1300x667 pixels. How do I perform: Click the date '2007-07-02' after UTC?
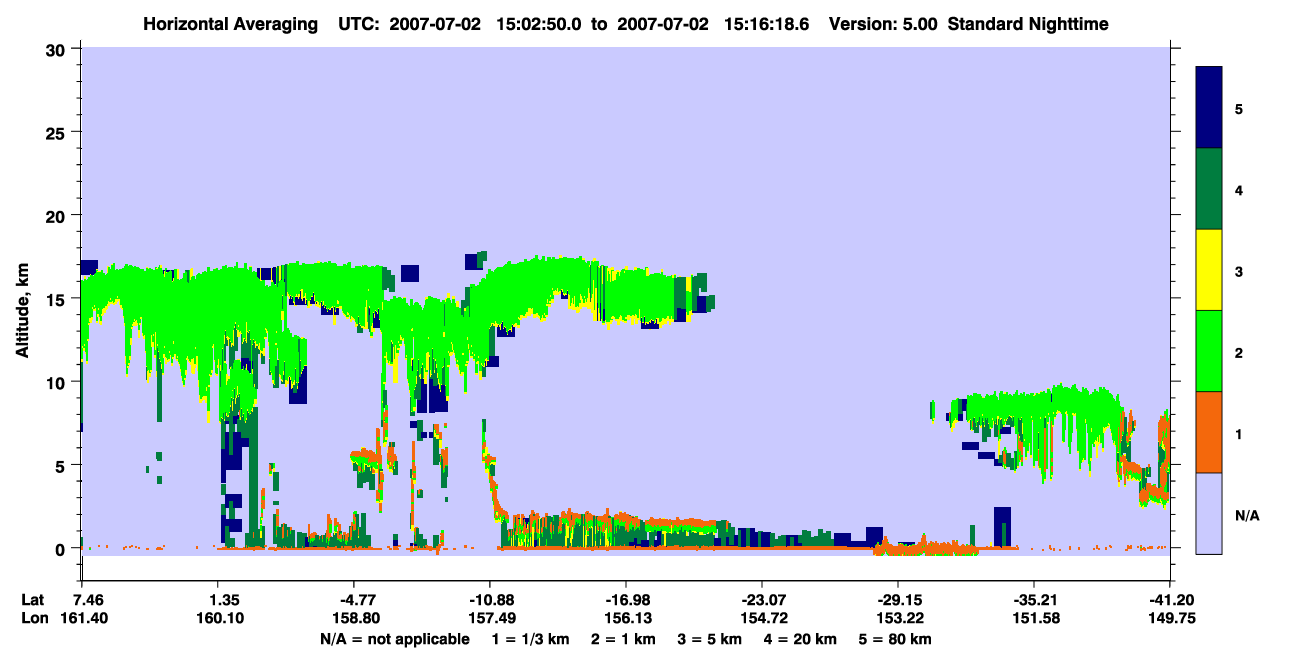[x=437, y=24]
